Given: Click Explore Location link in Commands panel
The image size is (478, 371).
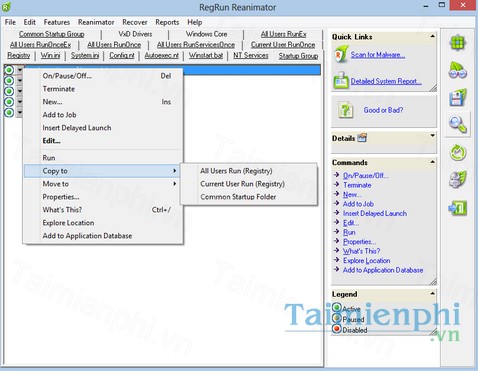Looking at the screenshot, I should 367,261.
